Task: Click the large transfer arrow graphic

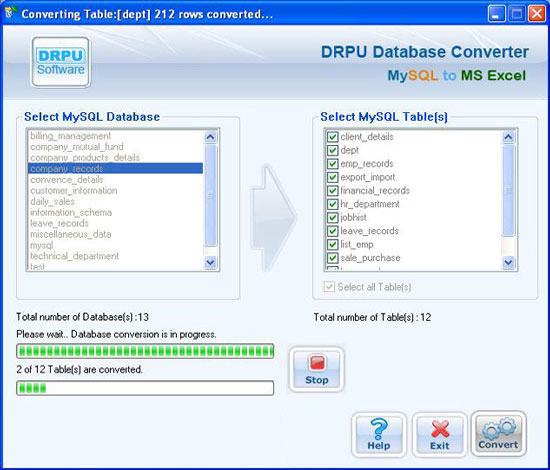Action: pos(273,217)
